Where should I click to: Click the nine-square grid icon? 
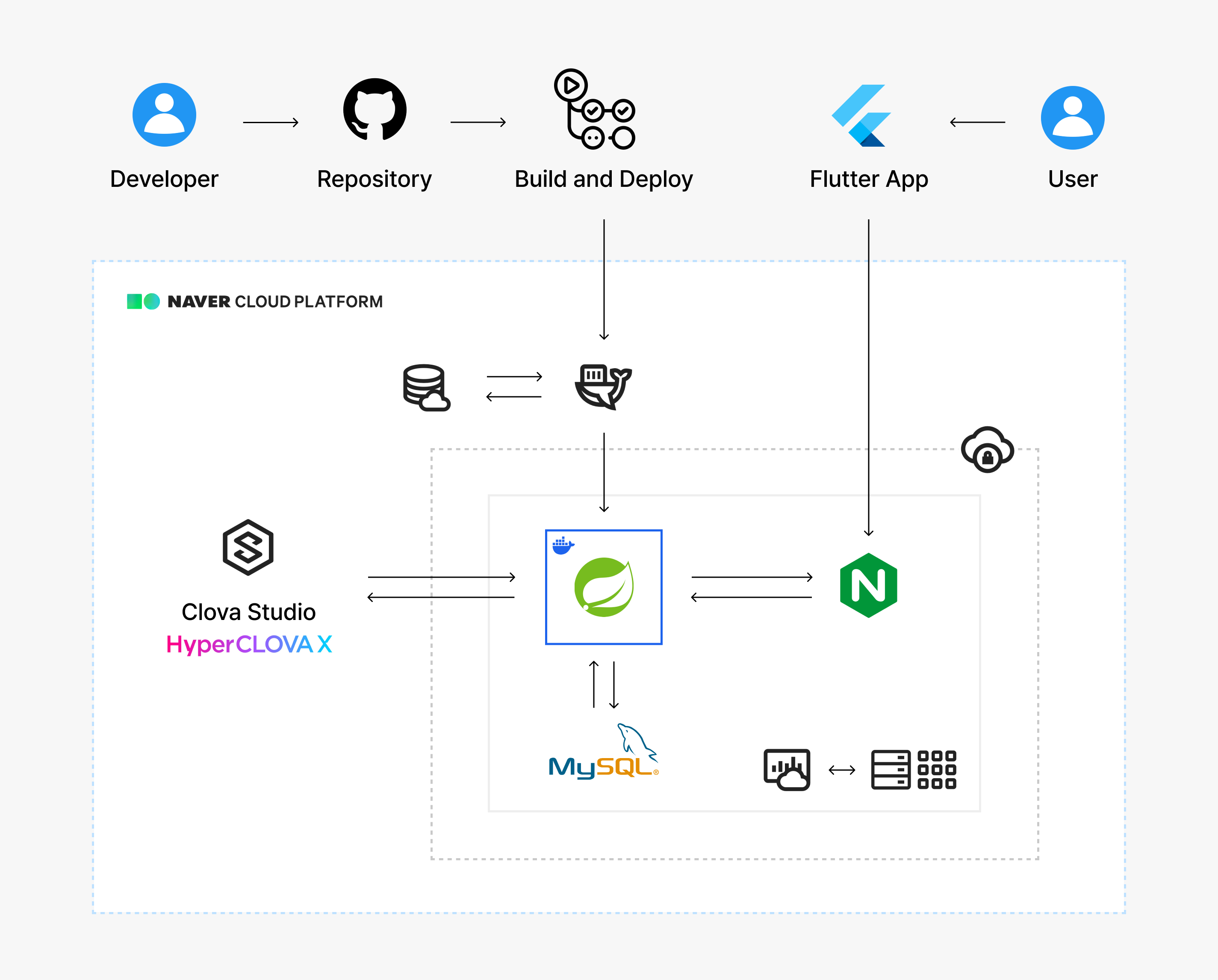pos(937,769)
